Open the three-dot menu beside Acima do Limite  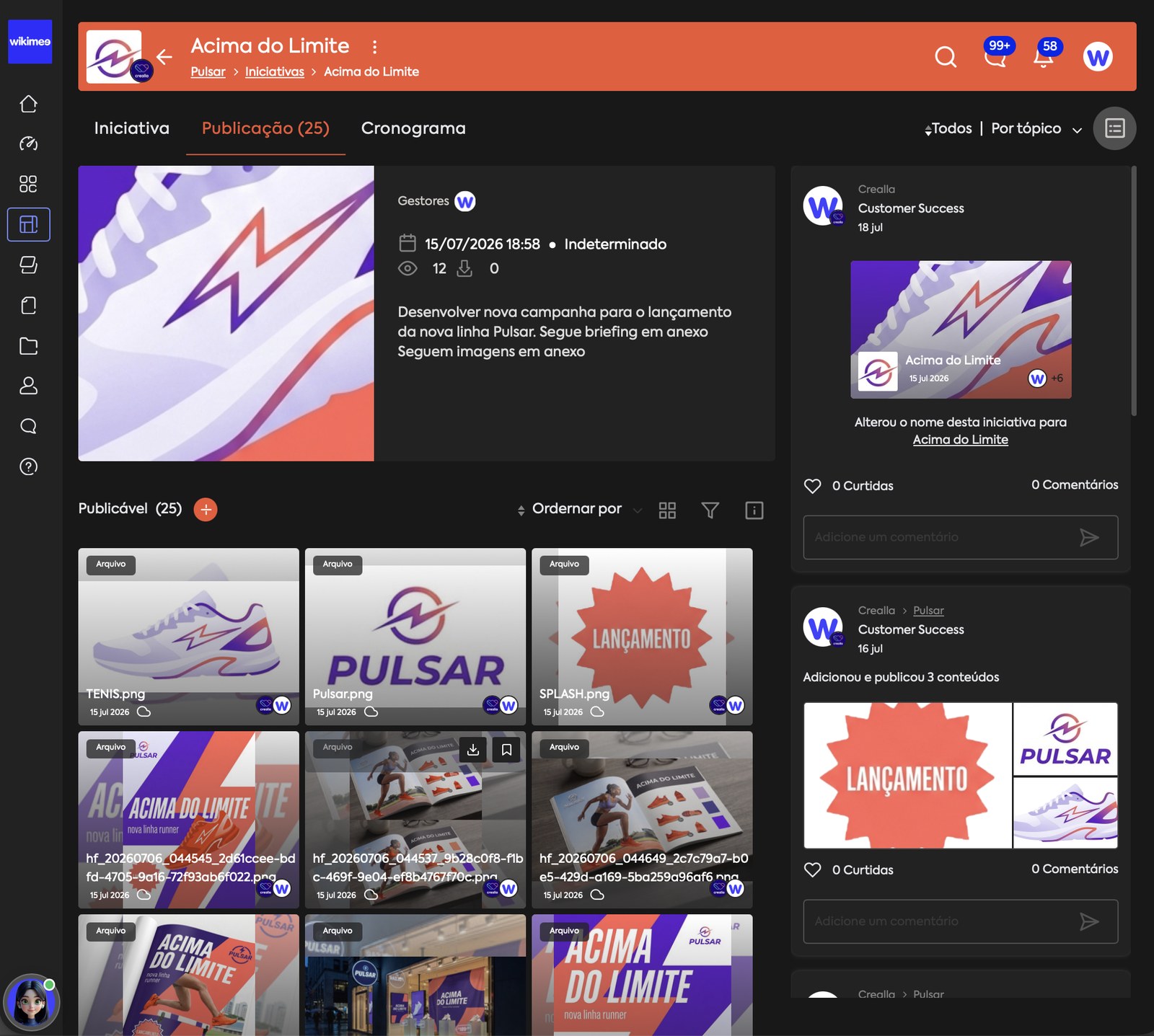pyautogui.click(x=374, y=47)
